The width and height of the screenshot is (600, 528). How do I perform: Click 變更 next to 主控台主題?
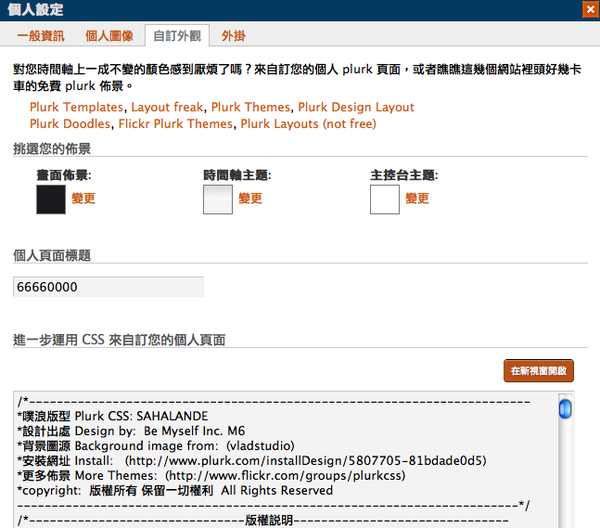pos(417,198)
